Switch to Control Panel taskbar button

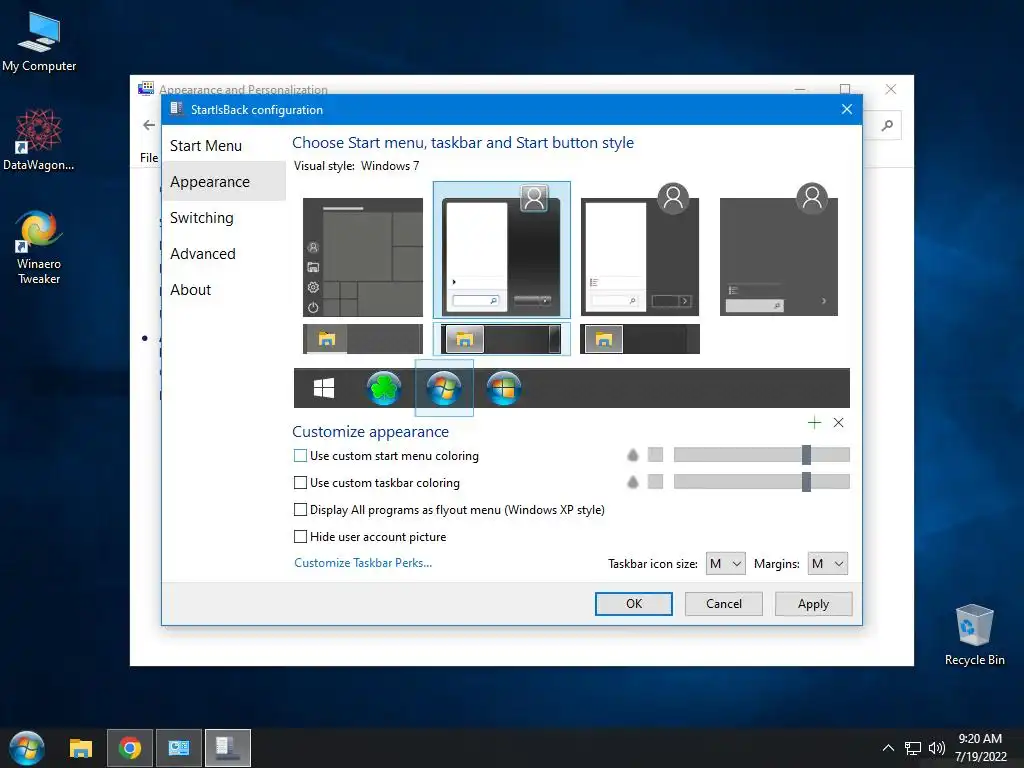point(178,748)
